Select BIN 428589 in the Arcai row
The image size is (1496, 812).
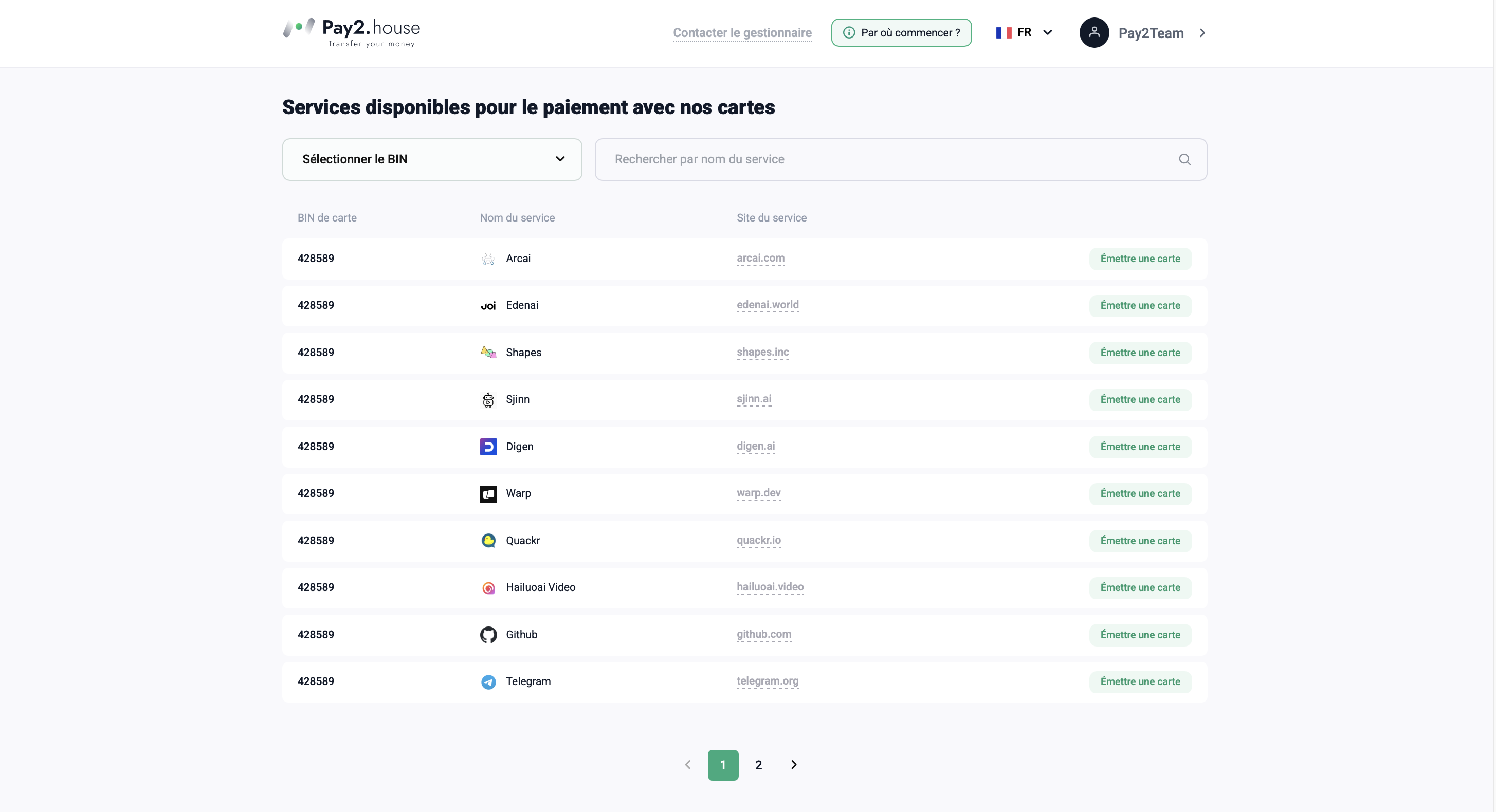pos(315,259)
